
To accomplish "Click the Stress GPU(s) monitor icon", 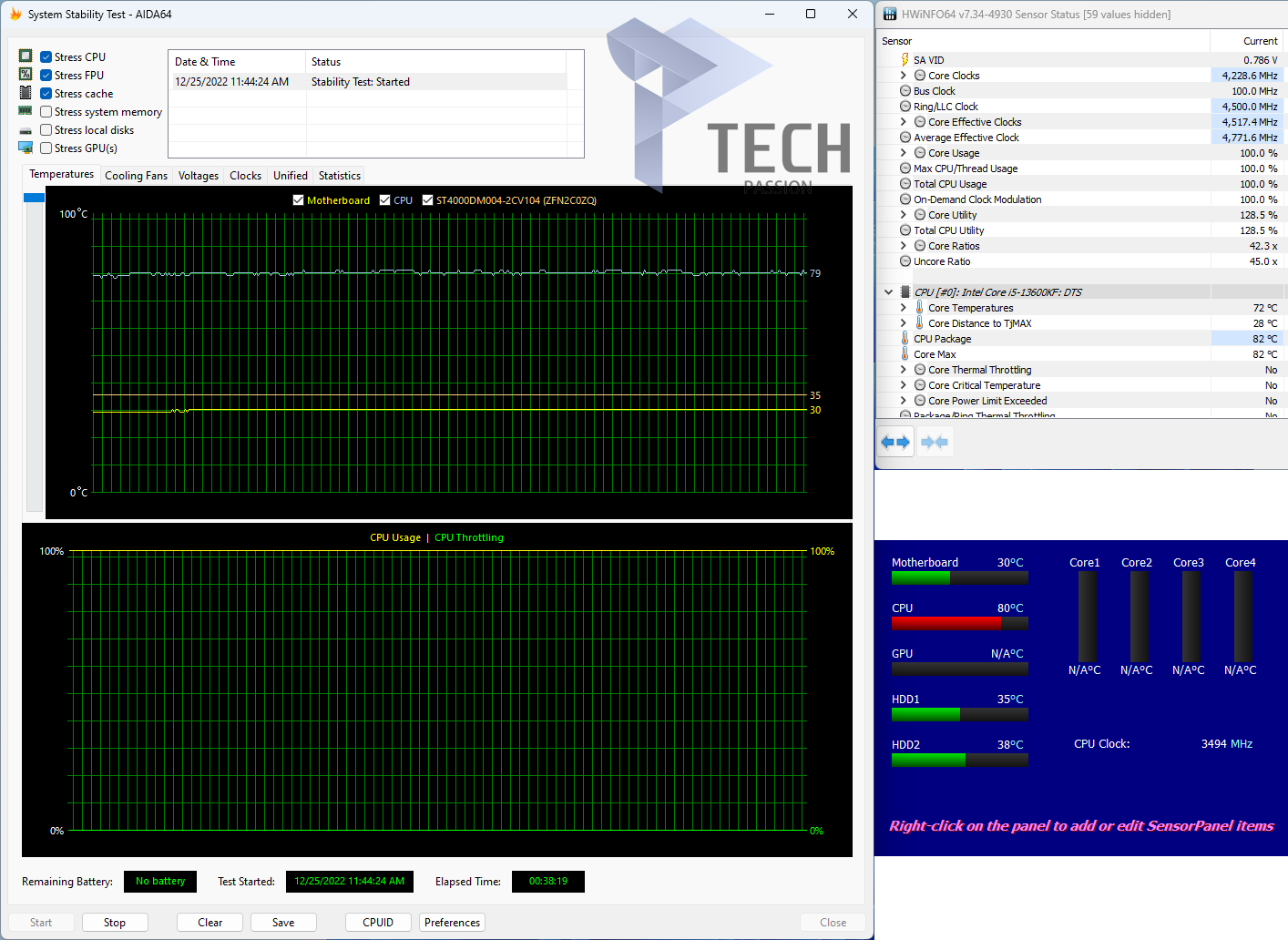I will click(26, 148).
